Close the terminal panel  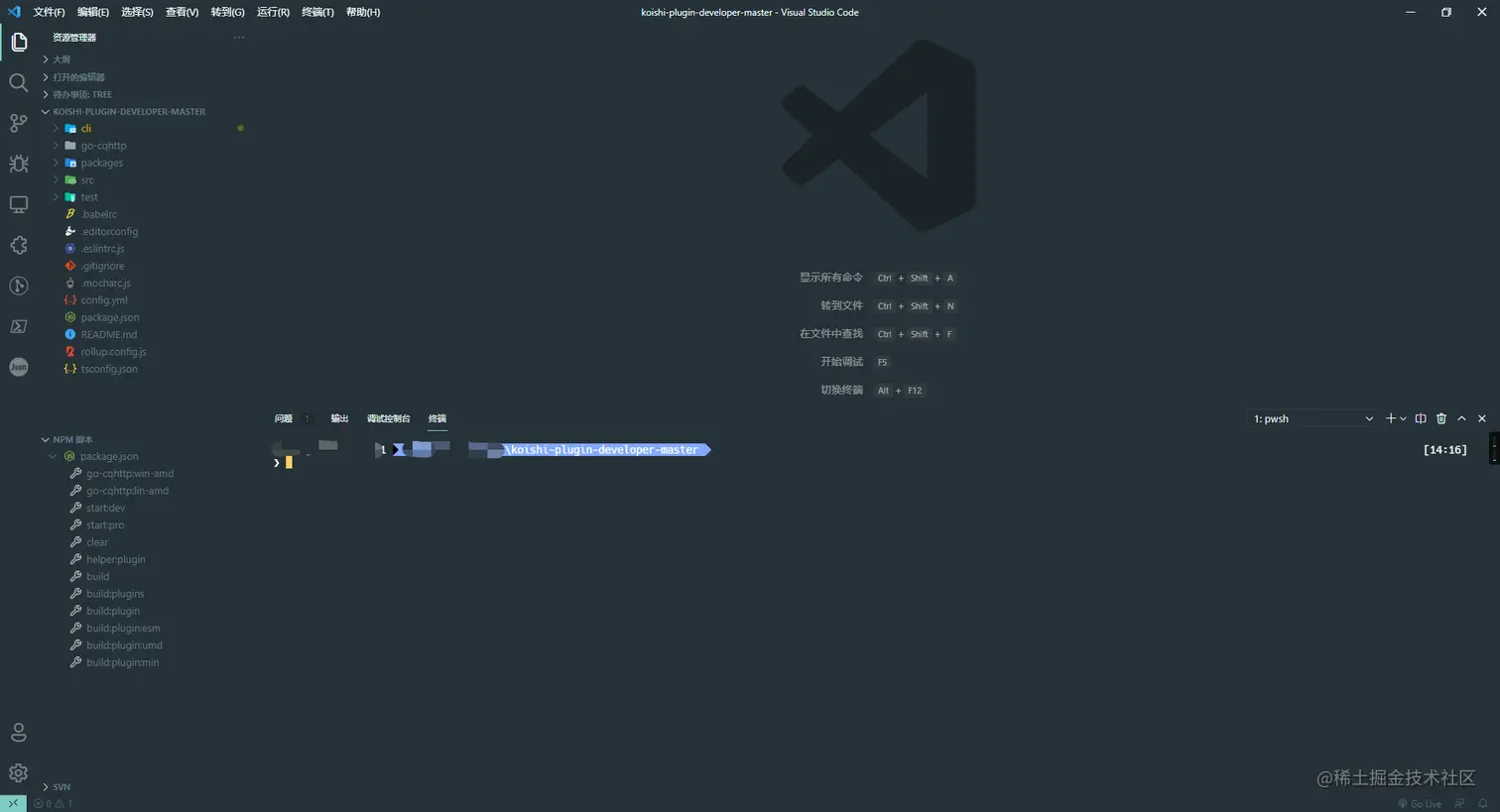coord(1482,418)
